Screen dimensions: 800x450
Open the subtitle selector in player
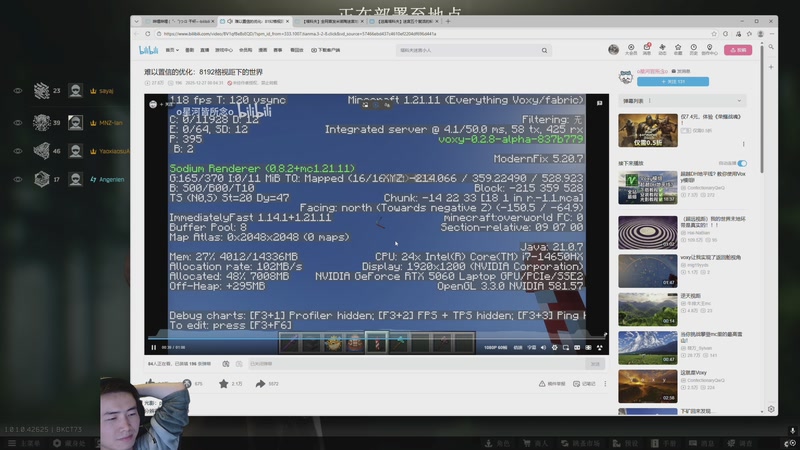point(531,347)
